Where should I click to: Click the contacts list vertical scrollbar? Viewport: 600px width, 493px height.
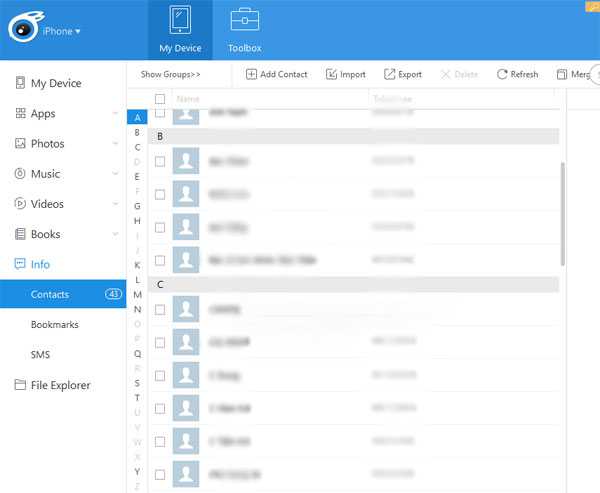coord(562,214)
